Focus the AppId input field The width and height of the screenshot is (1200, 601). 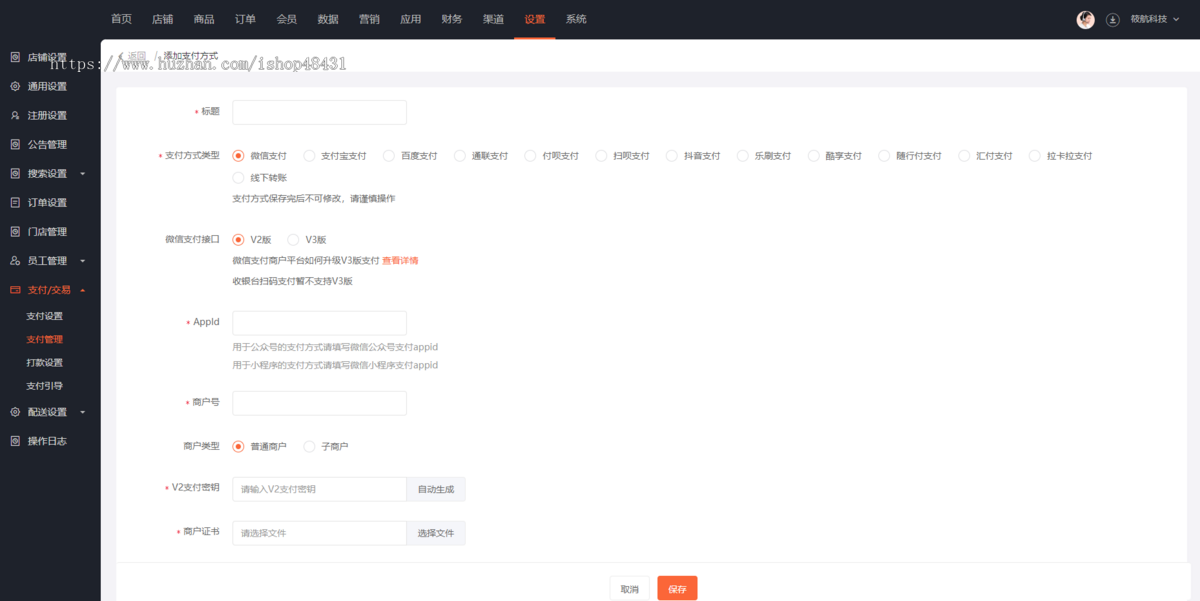click(319, 323)
